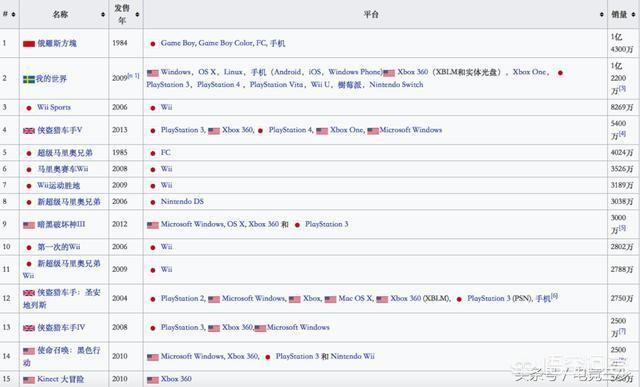Click the Soviet flag beside 俄罗斯方块
The height and width of the screenshot is (387, 640).
point(29,44)
